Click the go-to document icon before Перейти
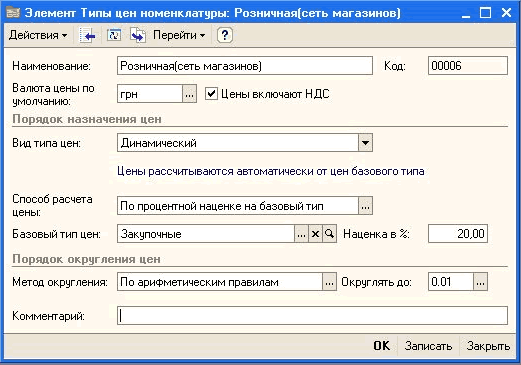 (x=138, y=35)
